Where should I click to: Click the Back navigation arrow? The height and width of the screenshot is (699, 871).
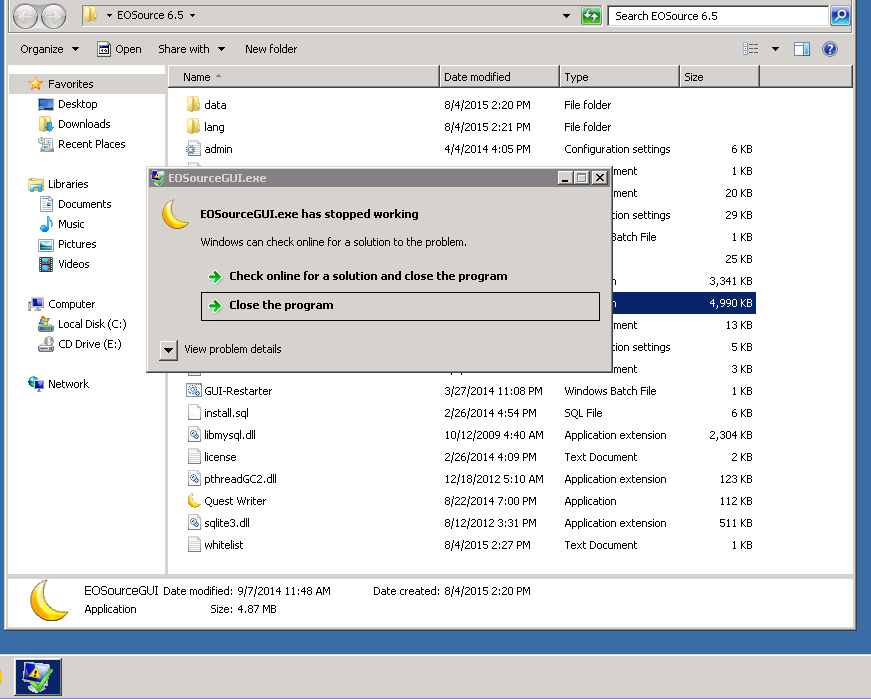[25, 16]
